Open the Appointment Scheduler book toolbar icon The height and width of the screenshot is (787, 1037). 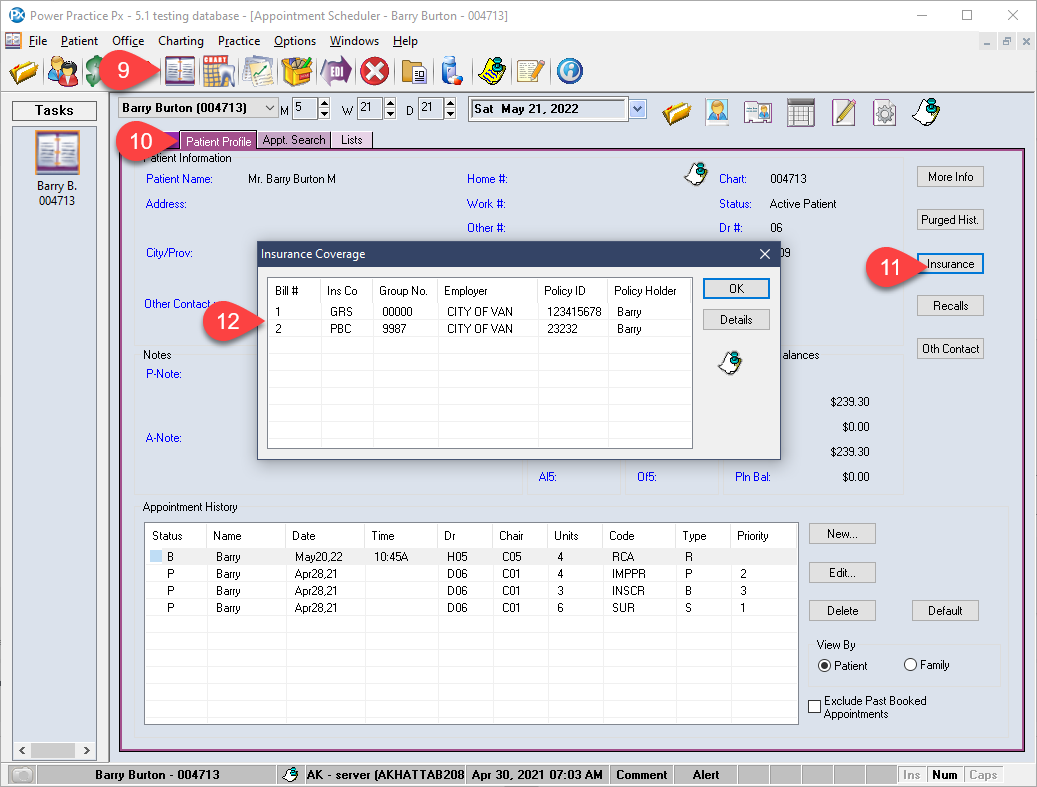(x=180, y=71)
